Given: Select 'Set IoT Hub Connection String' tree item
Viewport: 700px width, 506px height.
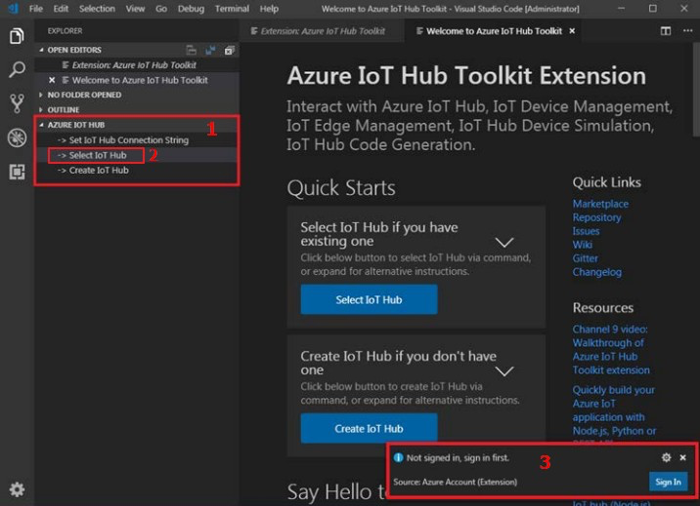Looking at the screenshot, I should pos(128,140).
